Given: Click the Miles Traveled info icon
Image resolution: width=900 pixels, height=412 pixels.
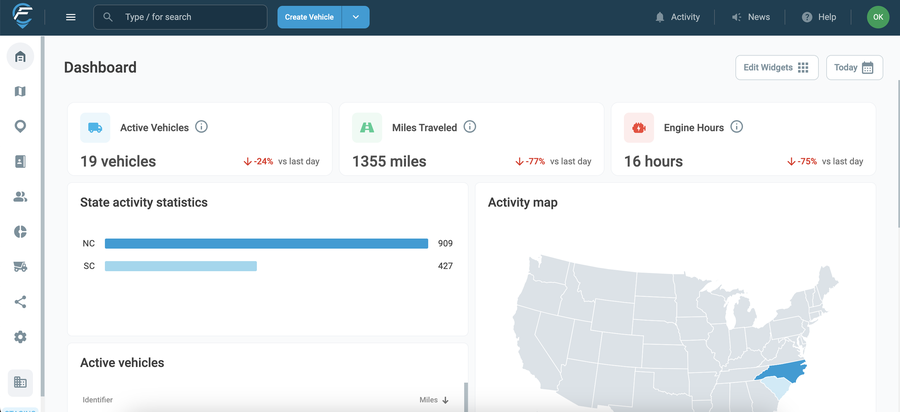Looking at the screenshot, I should pyautogui.click(x=470, y=127).
